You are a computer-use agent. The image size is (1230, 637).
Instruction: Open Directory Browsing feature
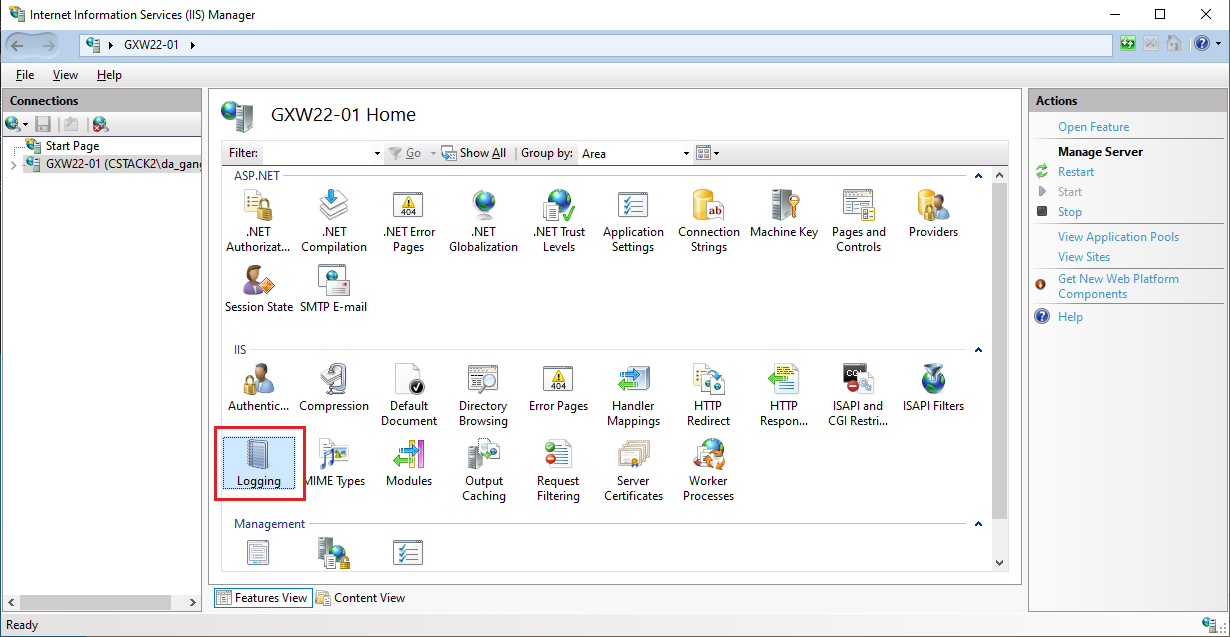tap(484, 395)
